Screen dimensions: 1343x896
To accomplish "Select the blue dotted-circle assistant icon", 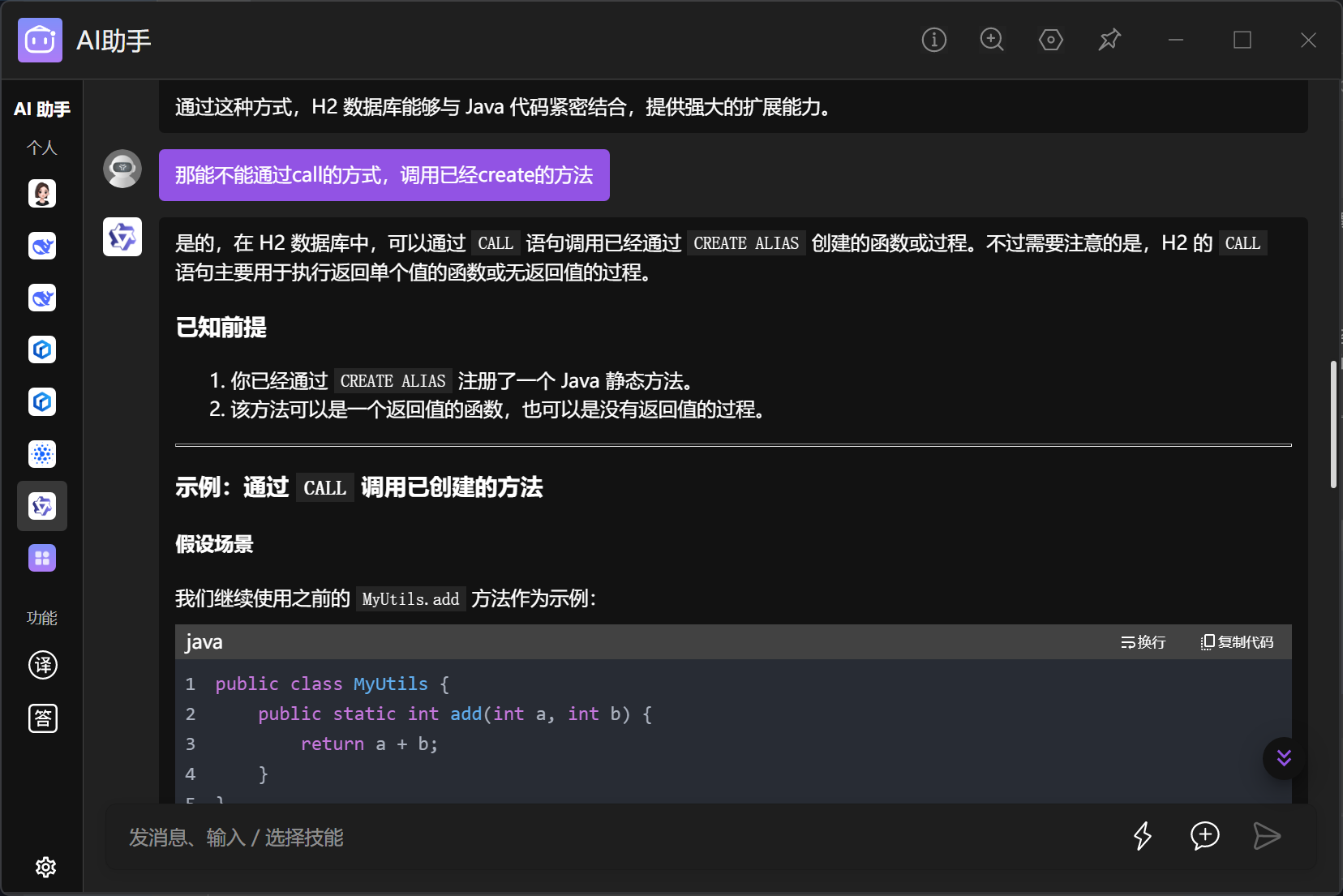I will [x=42, y=453].
